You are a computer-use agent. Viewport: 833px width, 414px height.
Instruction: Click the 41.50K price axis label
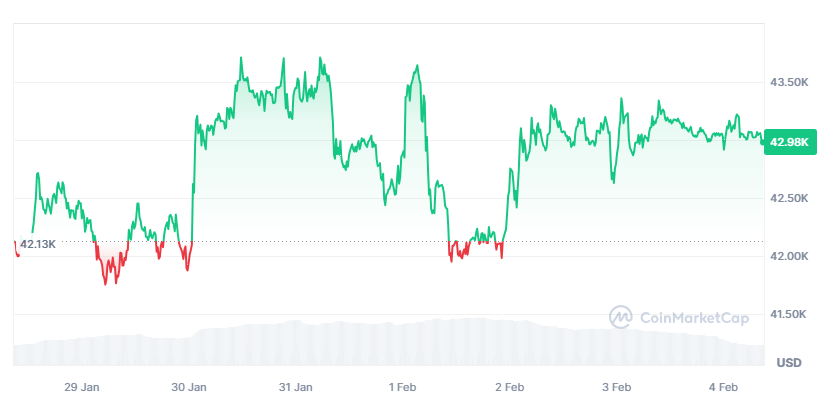[x=791, y=315]
